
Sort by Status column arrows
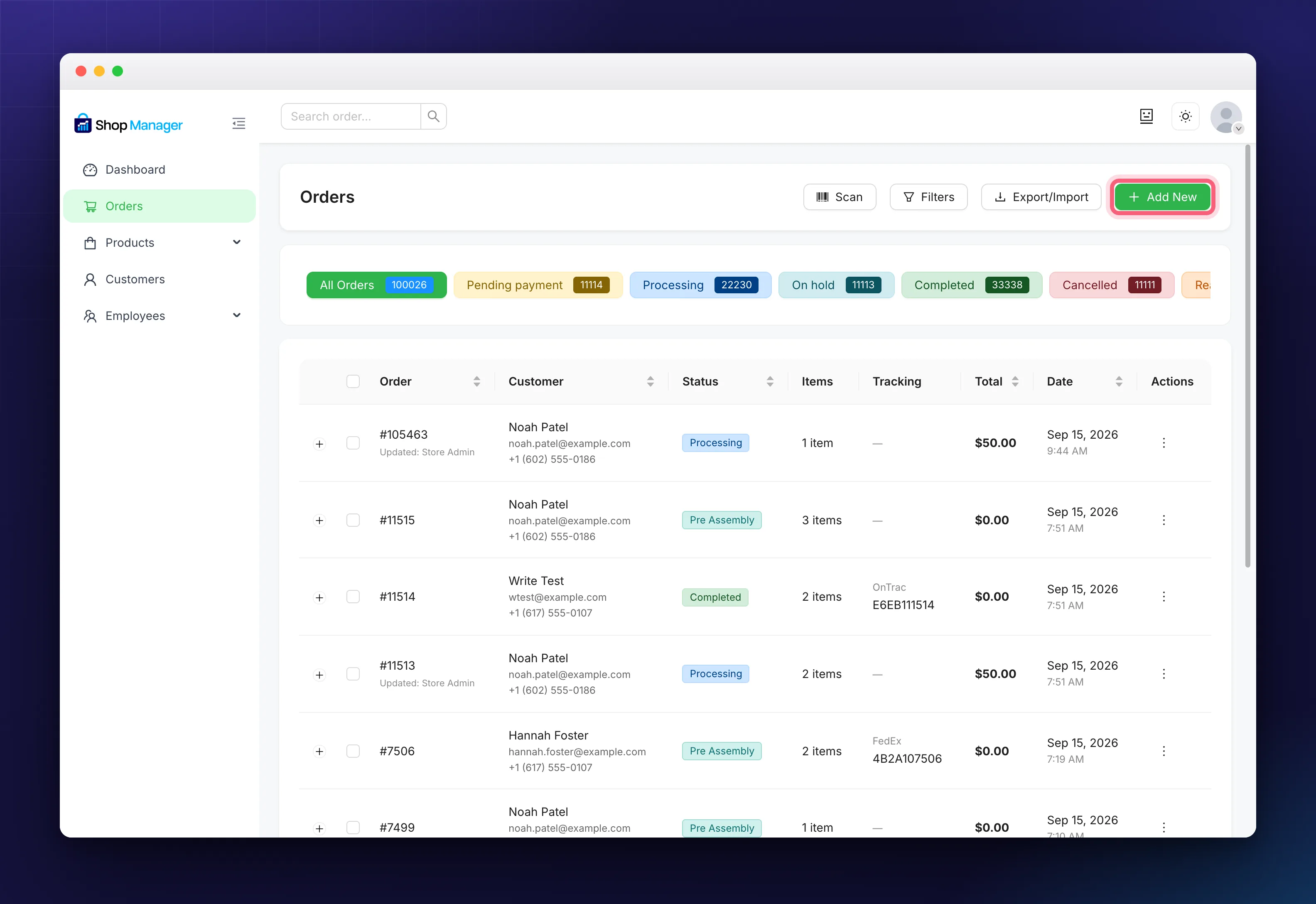pyautogui.click(x=770, y=381)
